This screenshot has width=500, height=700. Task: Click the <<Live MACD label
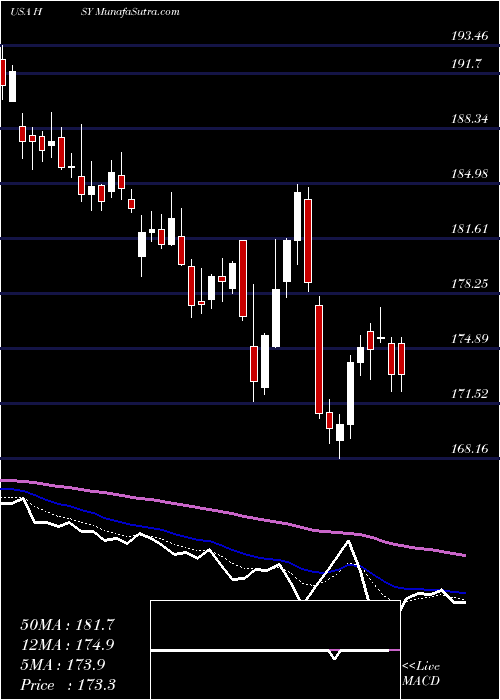421,674
